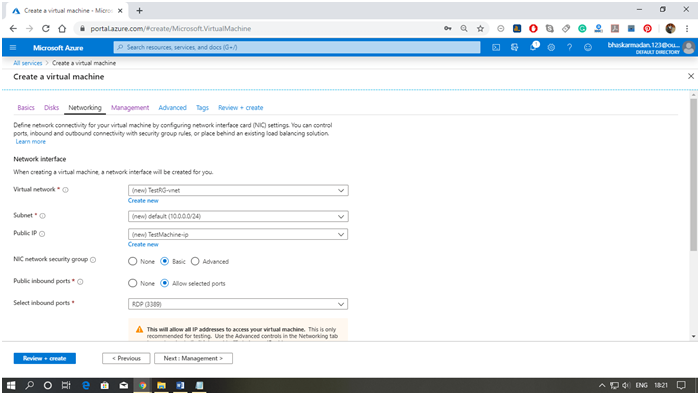Open Windows taskbar search
This screenshot has width=700, height=395.
(x=29, y=385)
